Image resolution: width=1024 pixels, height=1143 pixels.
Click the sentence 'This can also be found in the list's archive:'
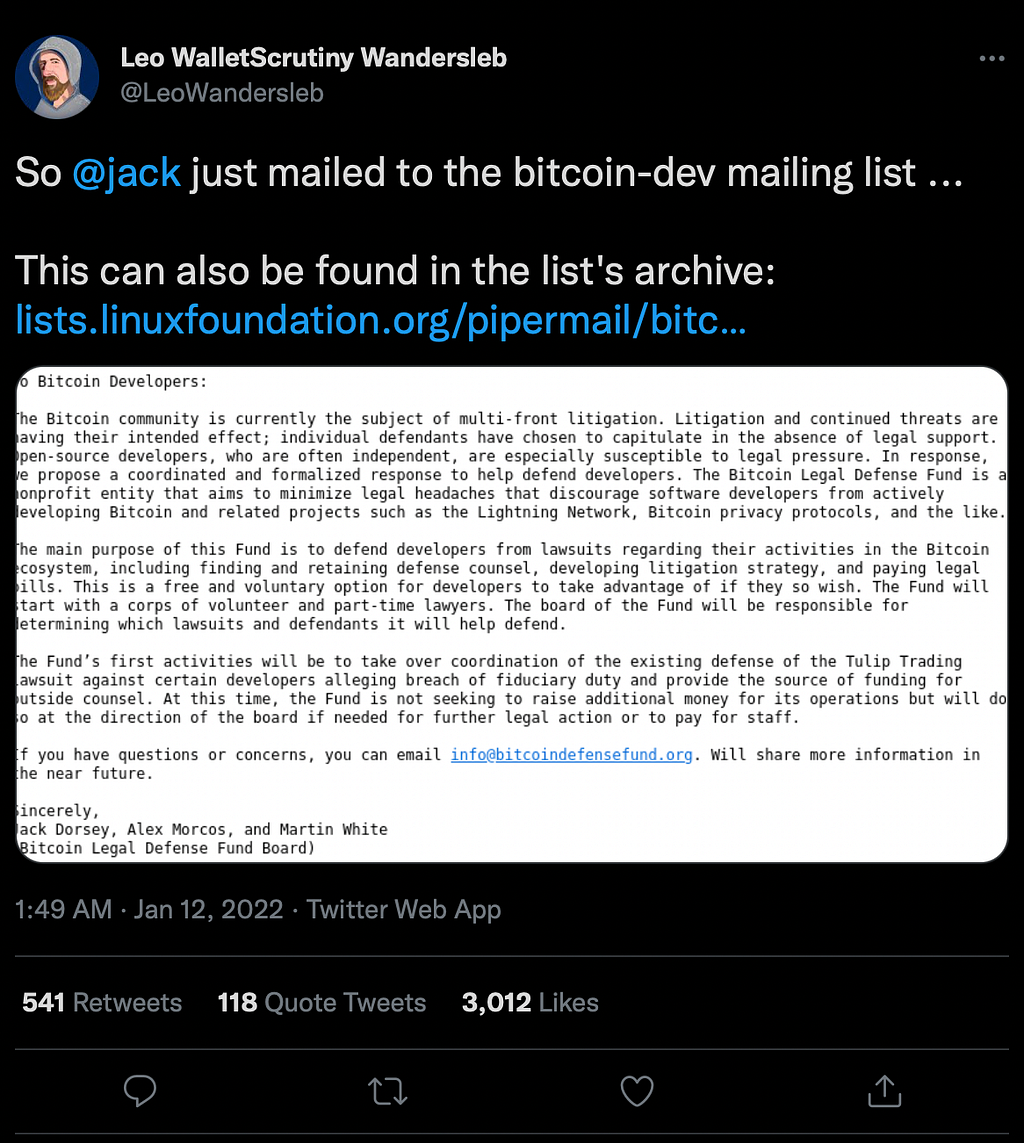395,271
